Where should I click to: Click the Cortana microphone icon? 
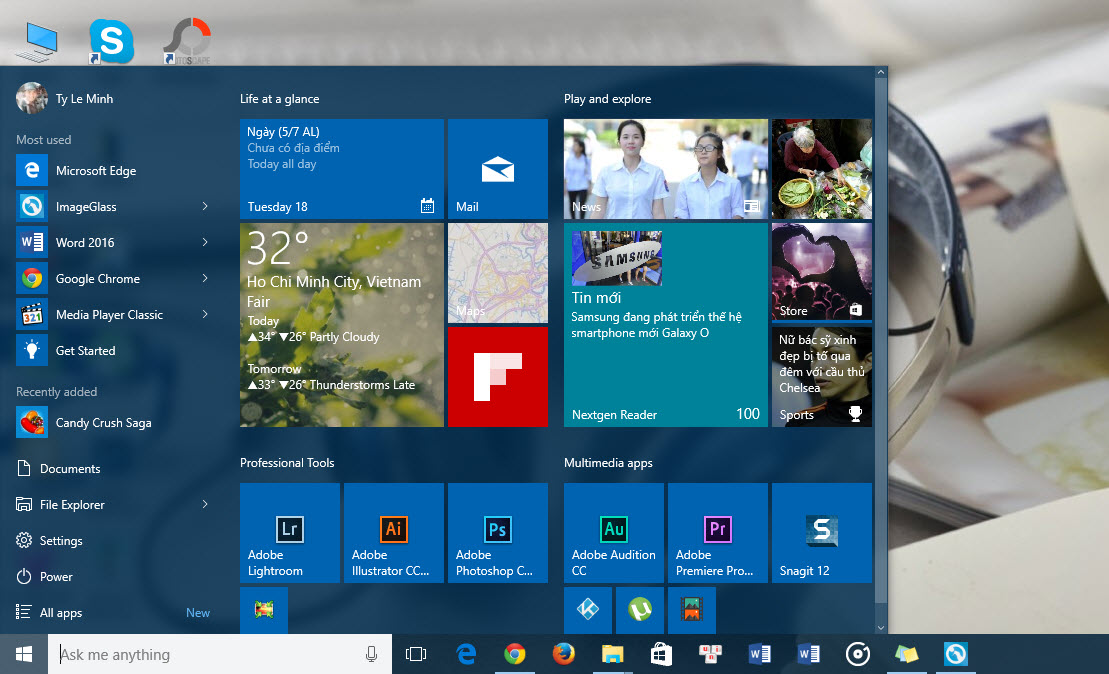(371, 654)
